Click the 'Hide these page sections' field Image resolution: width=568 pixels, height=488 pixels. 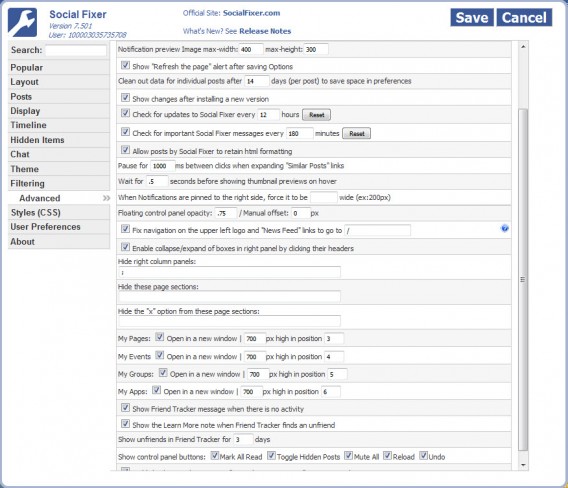[x=229, y=297]
